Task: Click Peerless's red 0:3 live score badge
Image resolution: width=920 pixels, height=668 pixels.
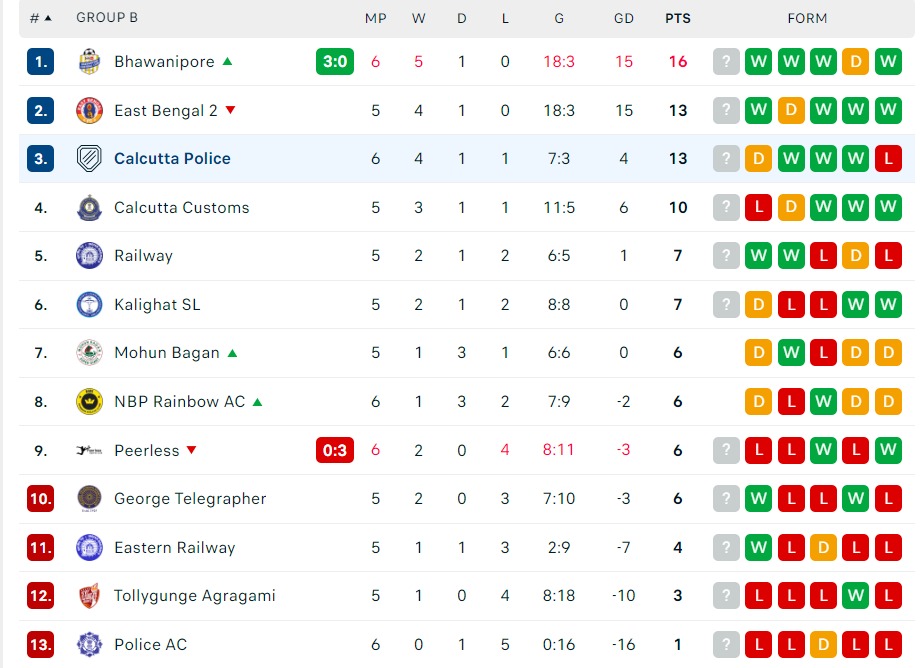Action: [334, 451]
